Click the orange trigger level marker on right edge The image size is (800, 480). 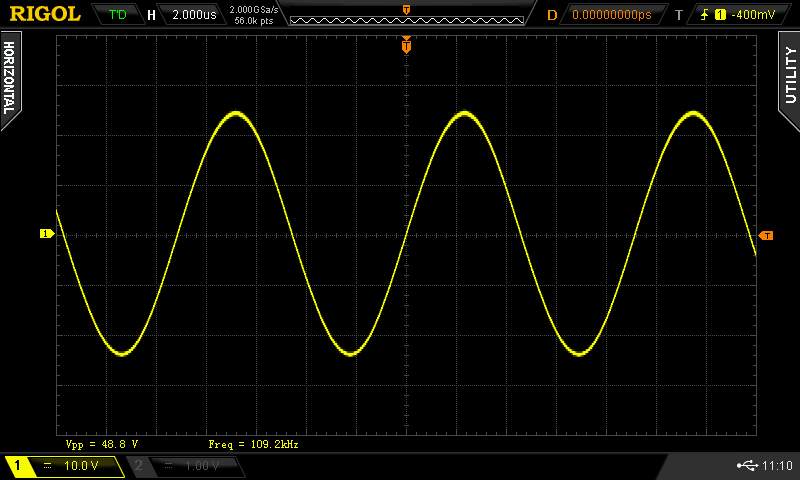[x=766, y=236]
